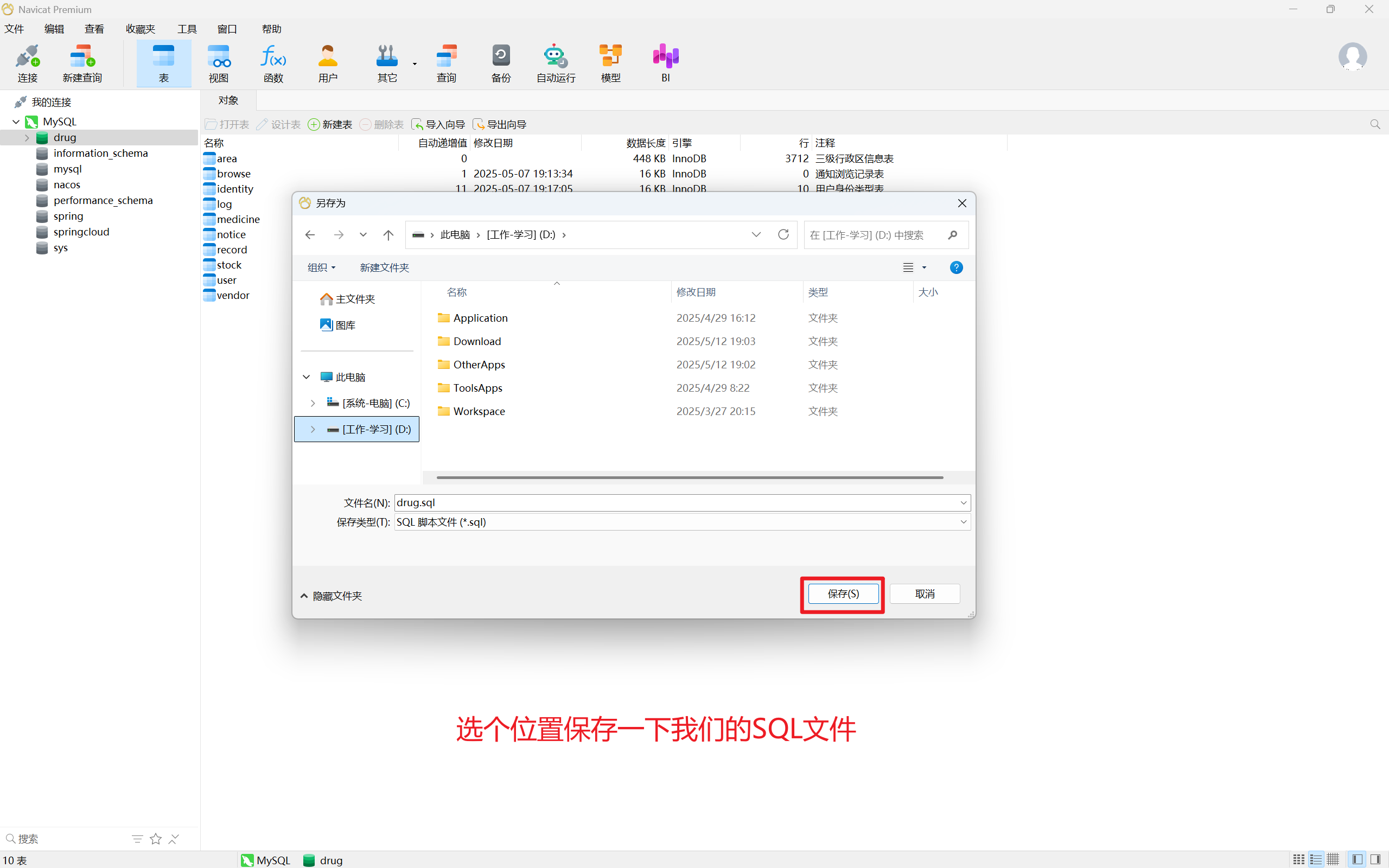
Task: Click 新建文件夹 to create a folder
Action: (x=384, y=267)
